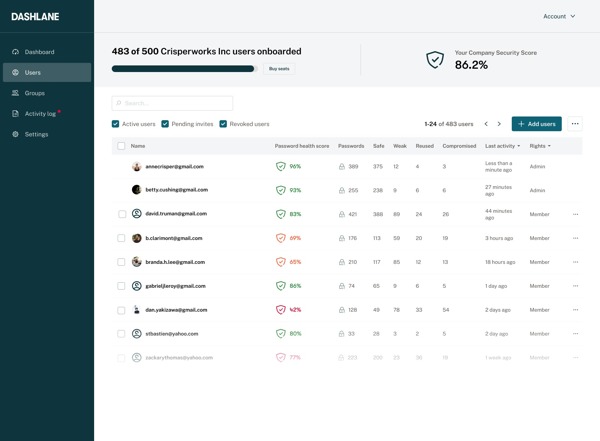Screen dimensions: 600x441
Task: Click the password health shield for dan.yakizawa
Action: click(x=281, y=310)
